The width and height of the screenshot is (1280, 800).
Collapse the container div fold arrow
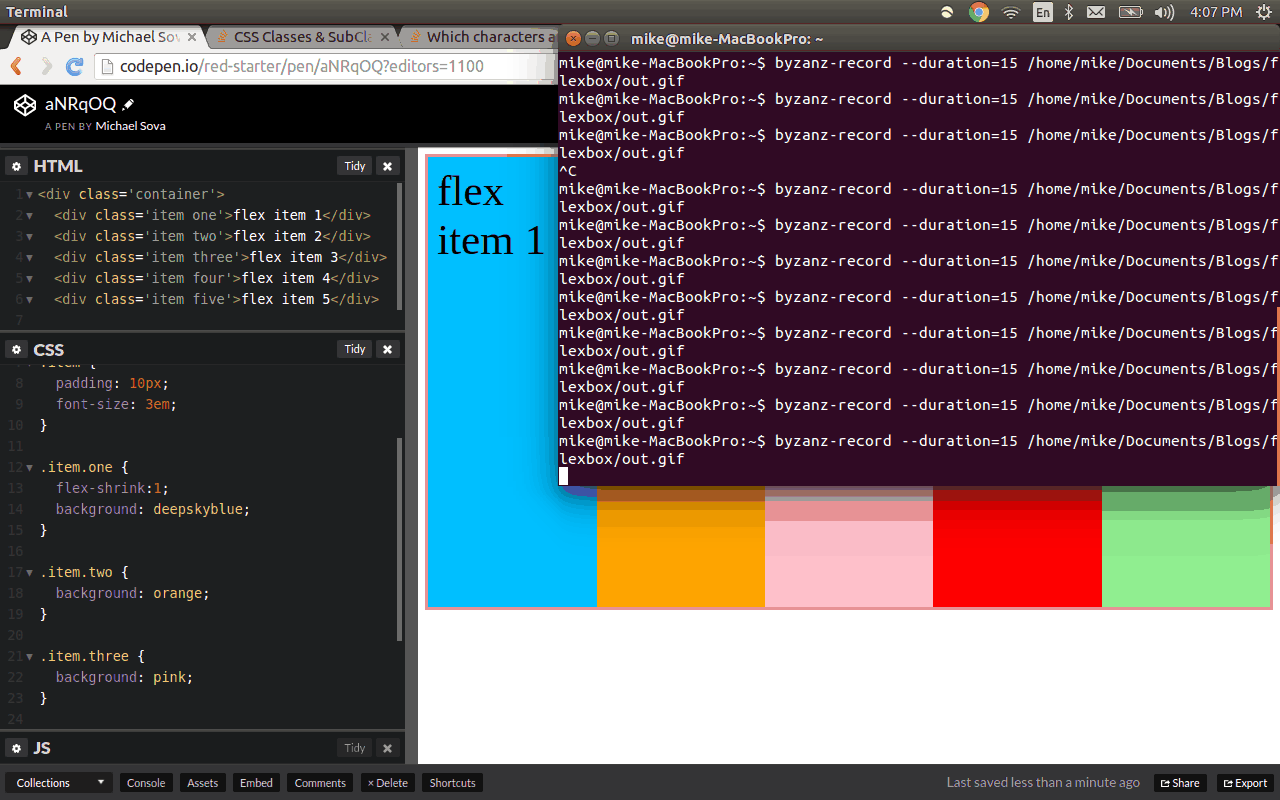coord(29,194)
